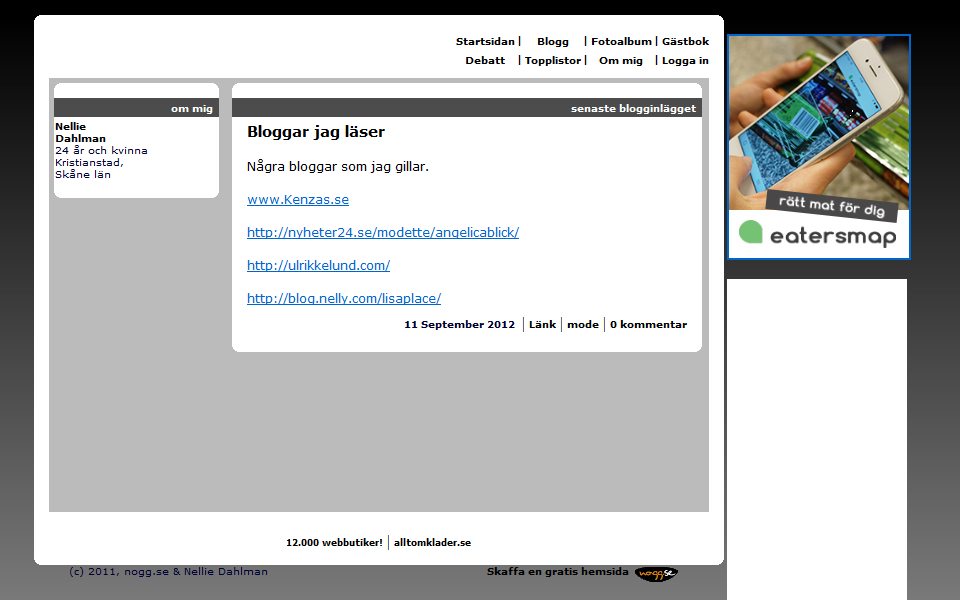Screen dimensions: 960x600
Task: Click the Länk permalink under the post
Action: (542, 325)
